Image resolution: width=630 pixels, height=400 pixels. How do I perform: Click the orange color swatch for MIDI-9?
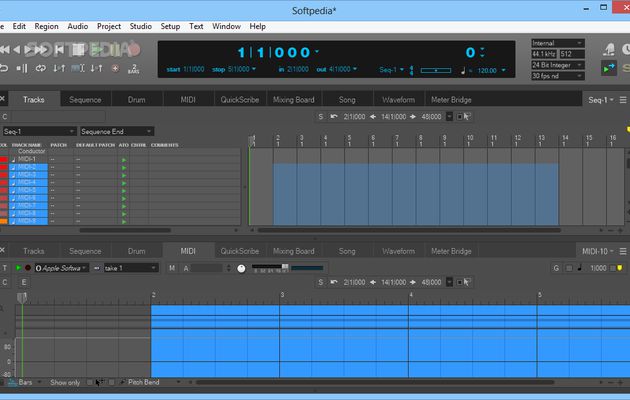tap(4, 221)
